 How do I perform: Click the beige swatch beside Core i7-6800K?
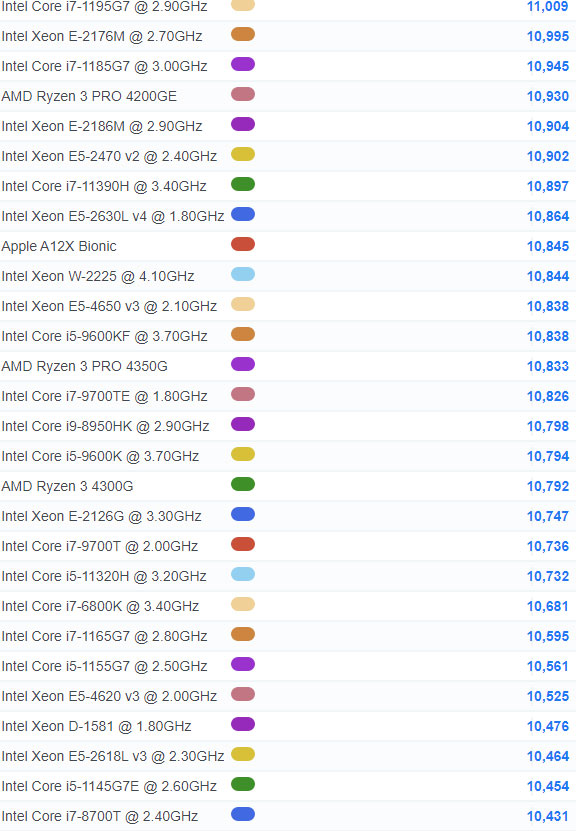(x=243, y=604)
